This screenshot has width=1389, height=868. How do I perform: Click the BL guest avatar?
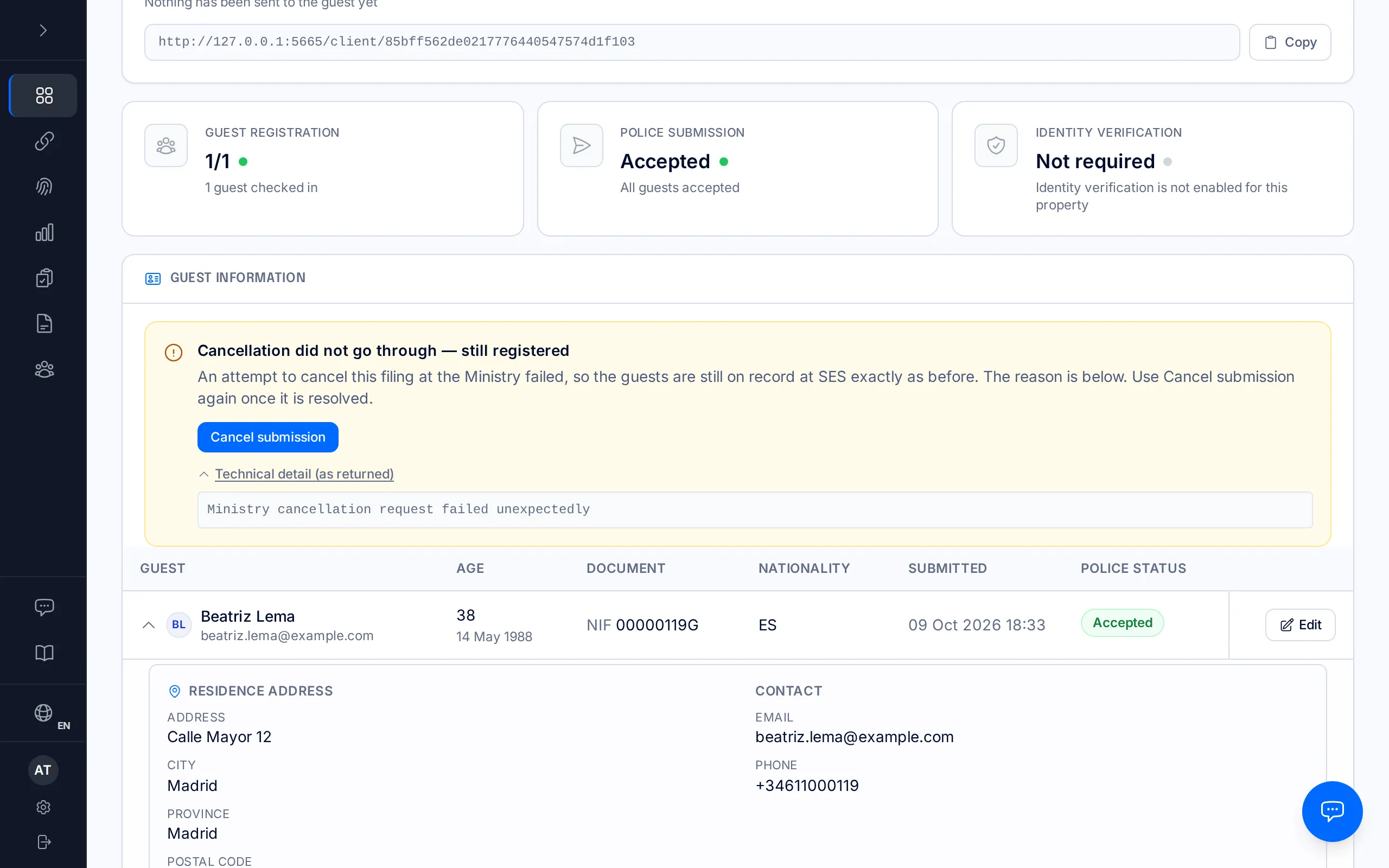tap(179, 624)
